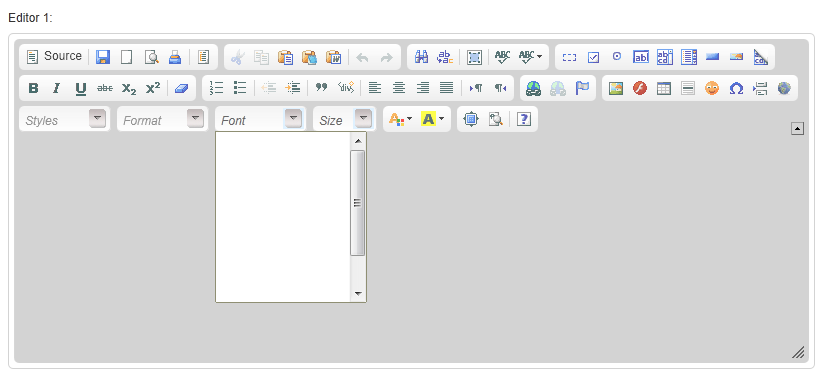Image resolution: width=819 pixels, height=379 pixels.
Task: Open the Replace tool icon
Action: point(445,57)
